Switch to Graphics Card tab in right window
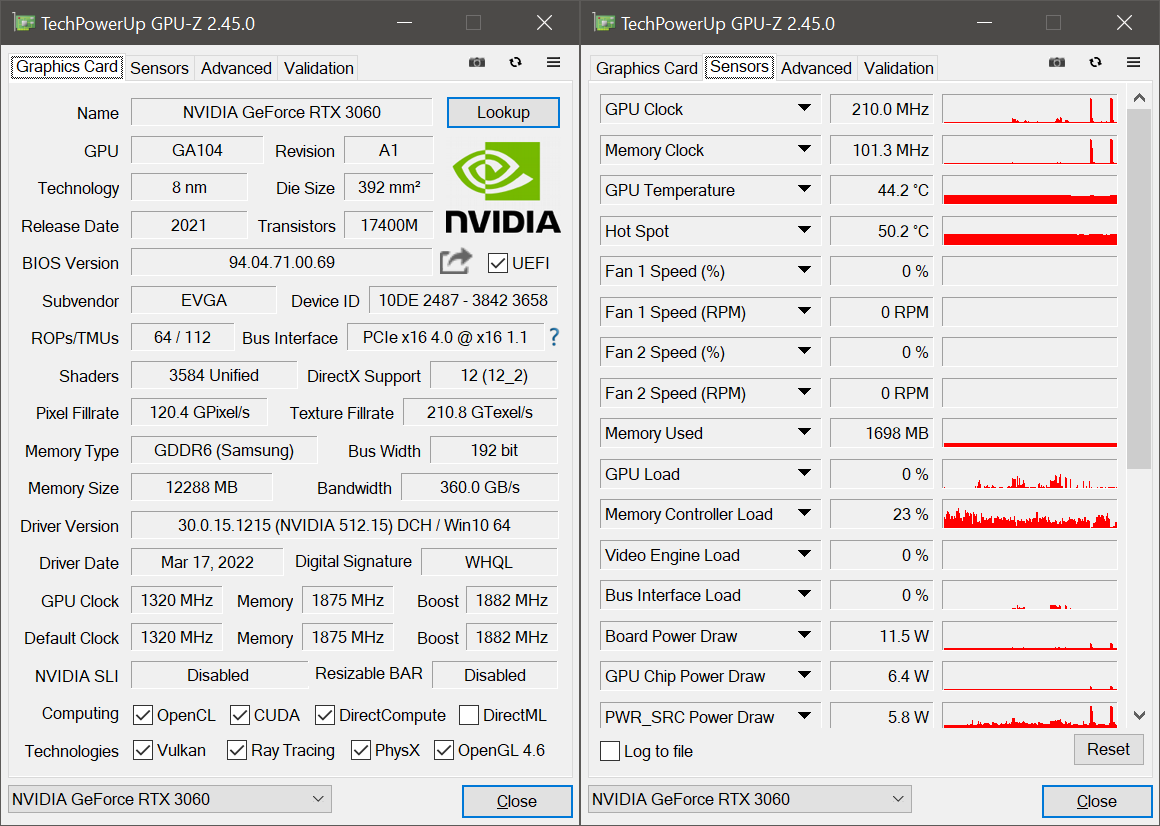1160x826 pixels. [x=647, y=68]
